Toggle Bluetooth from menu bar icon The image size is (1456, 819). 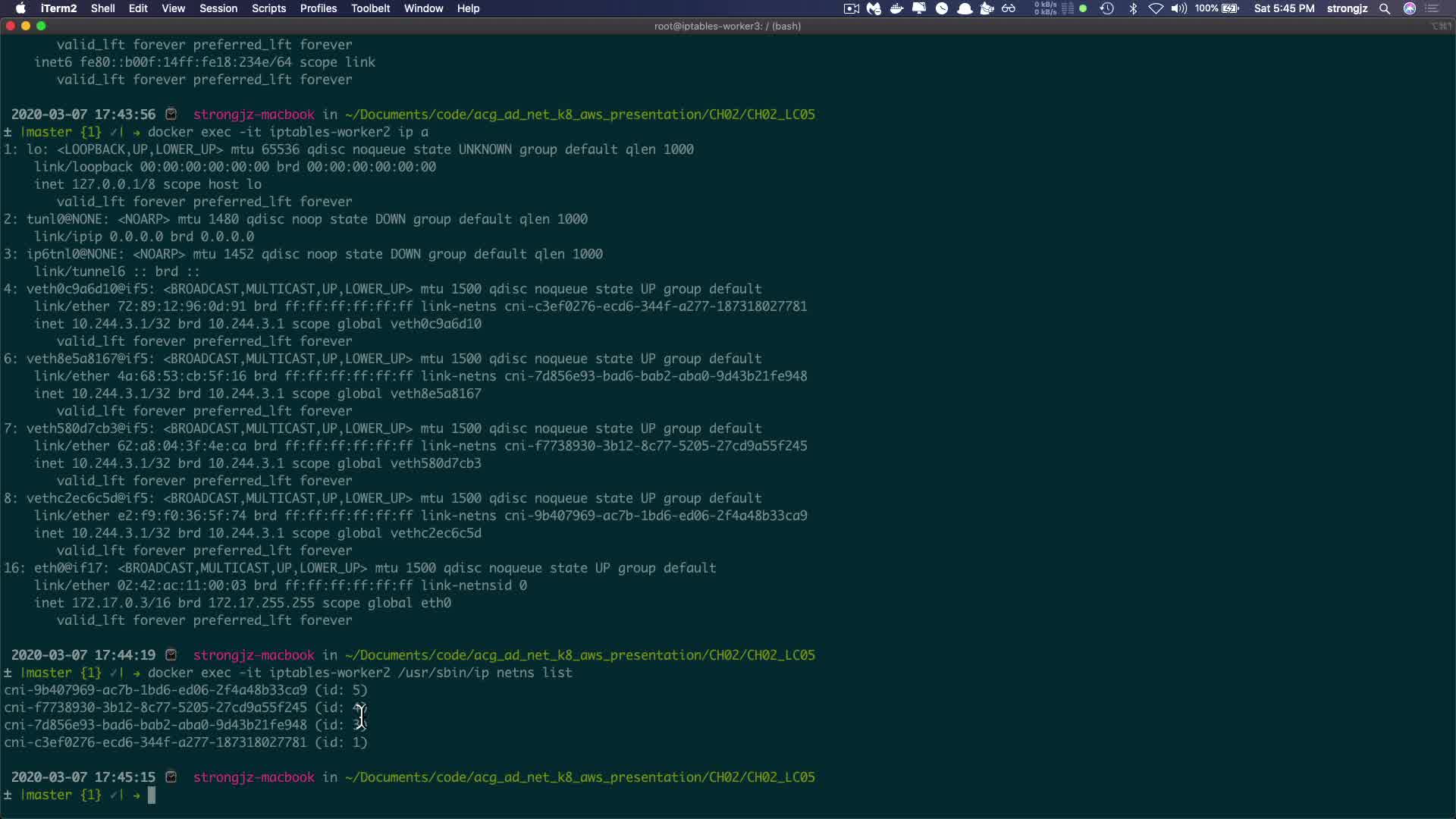click(1133, 8)
